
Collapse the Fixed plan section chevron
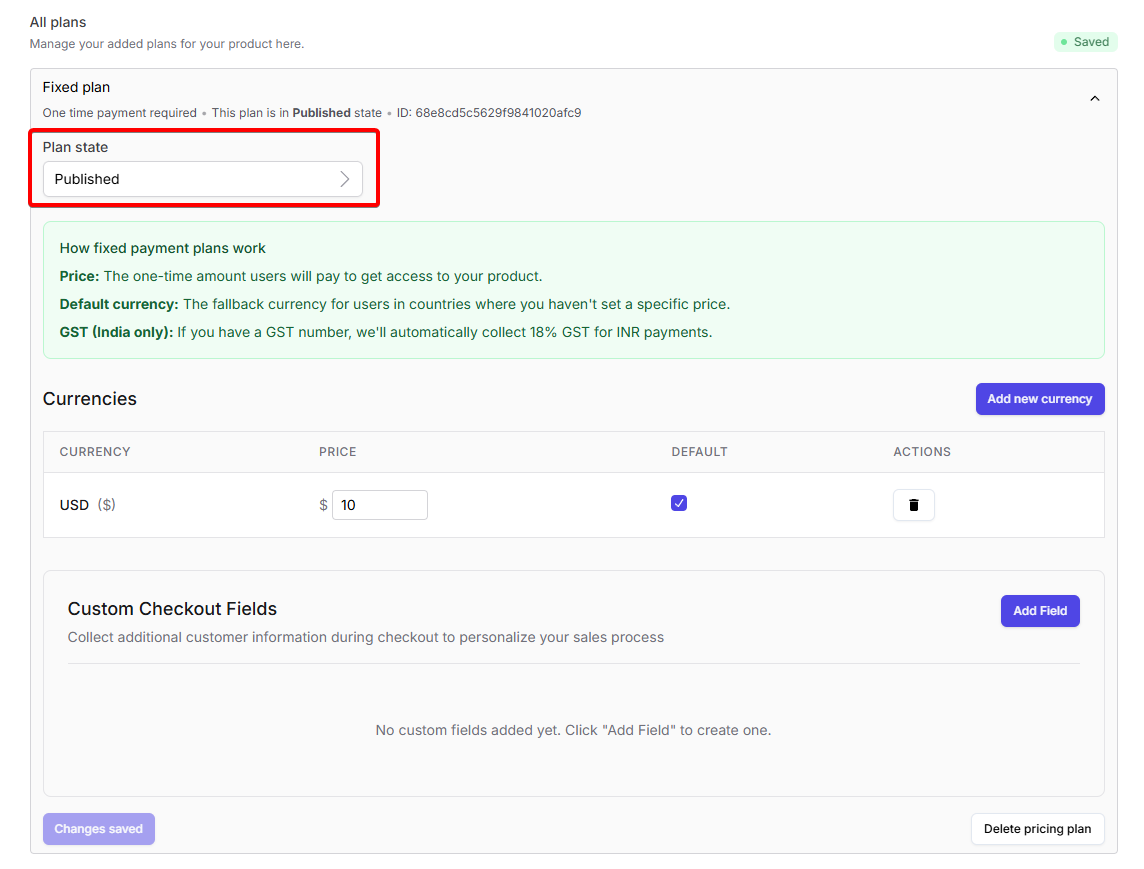(1094, 99)
